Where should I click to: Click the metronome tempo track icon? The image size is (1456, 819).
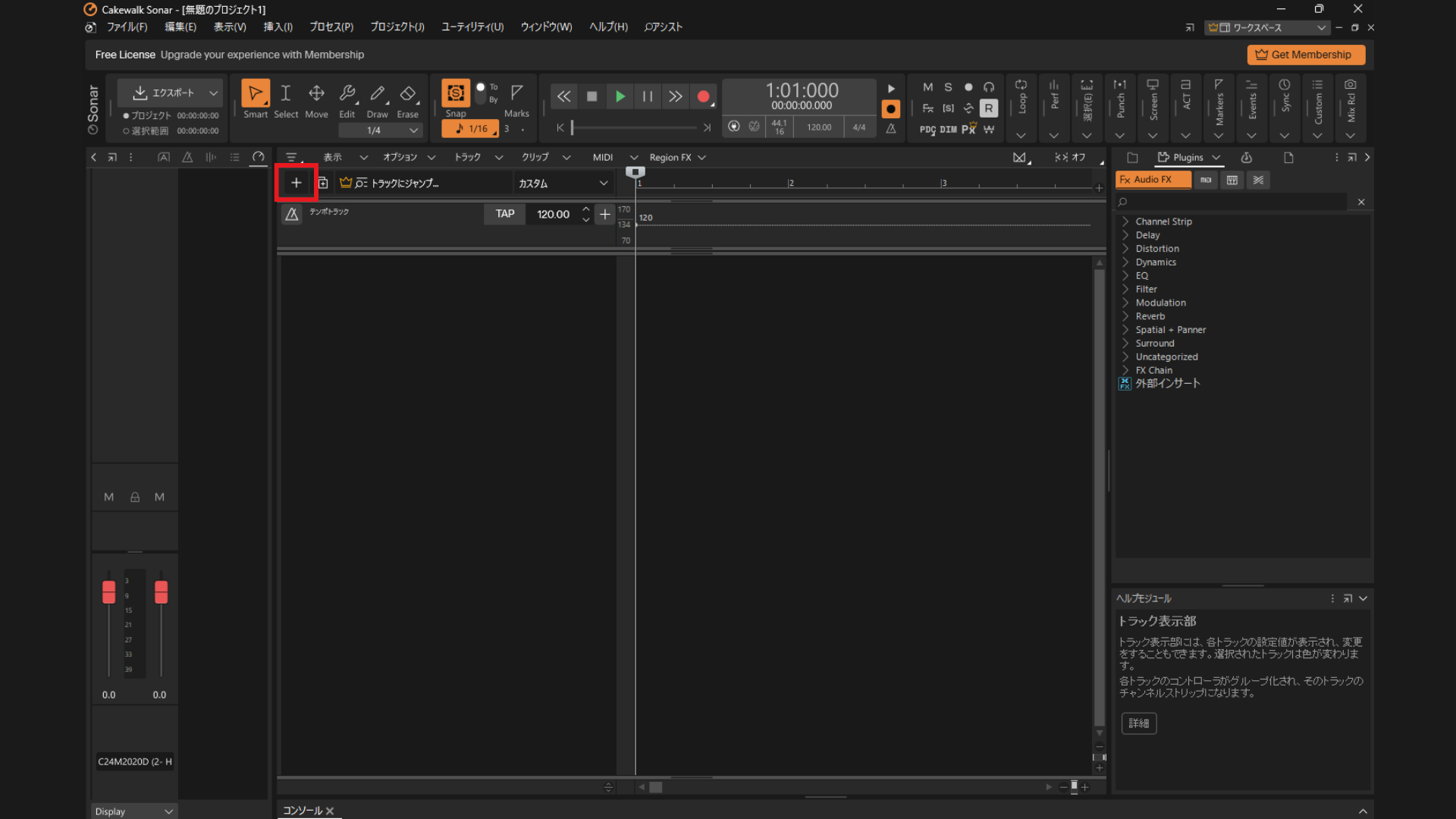[x=292, y=215]
